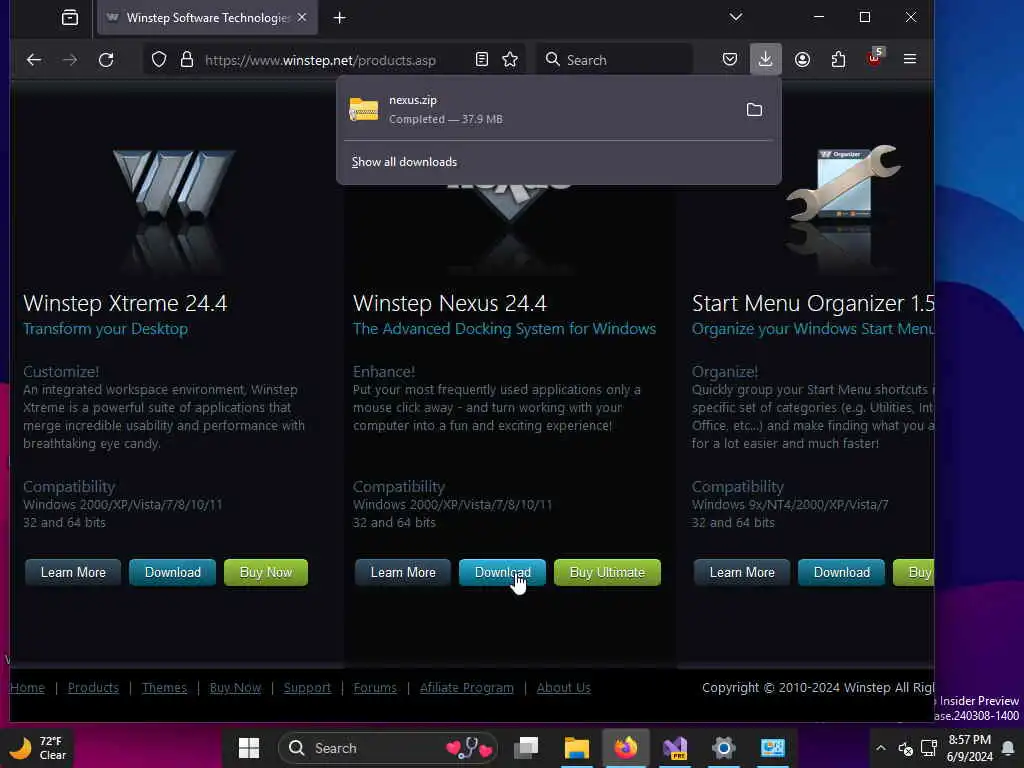Click Buy Ultimate for Winstep Nexus
This screenshot has width=1024, height=768.
point(607,573)
